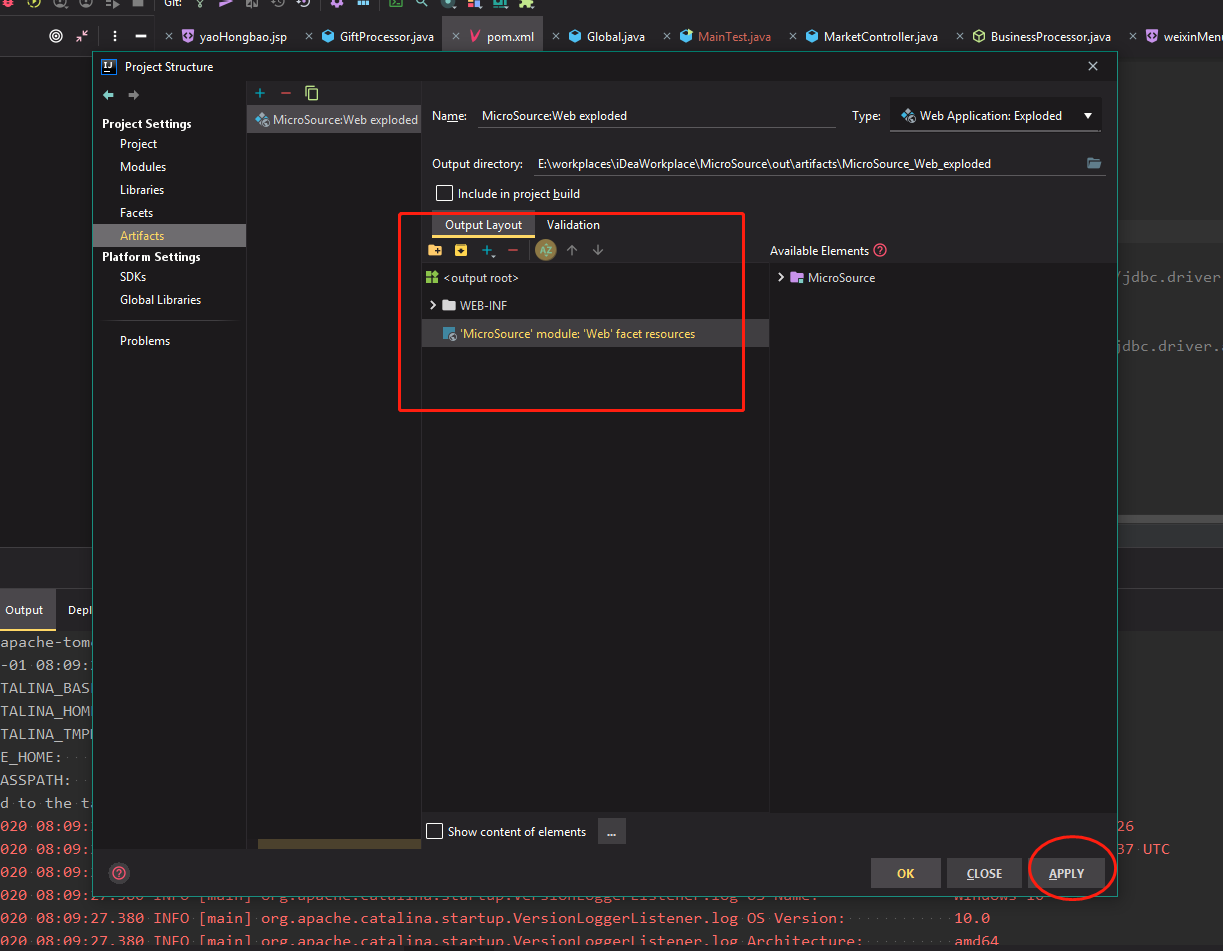Viewport: 1223px width, 951px height.
Task: Copy the artifact using the copy icon
Action: [311, 92]
